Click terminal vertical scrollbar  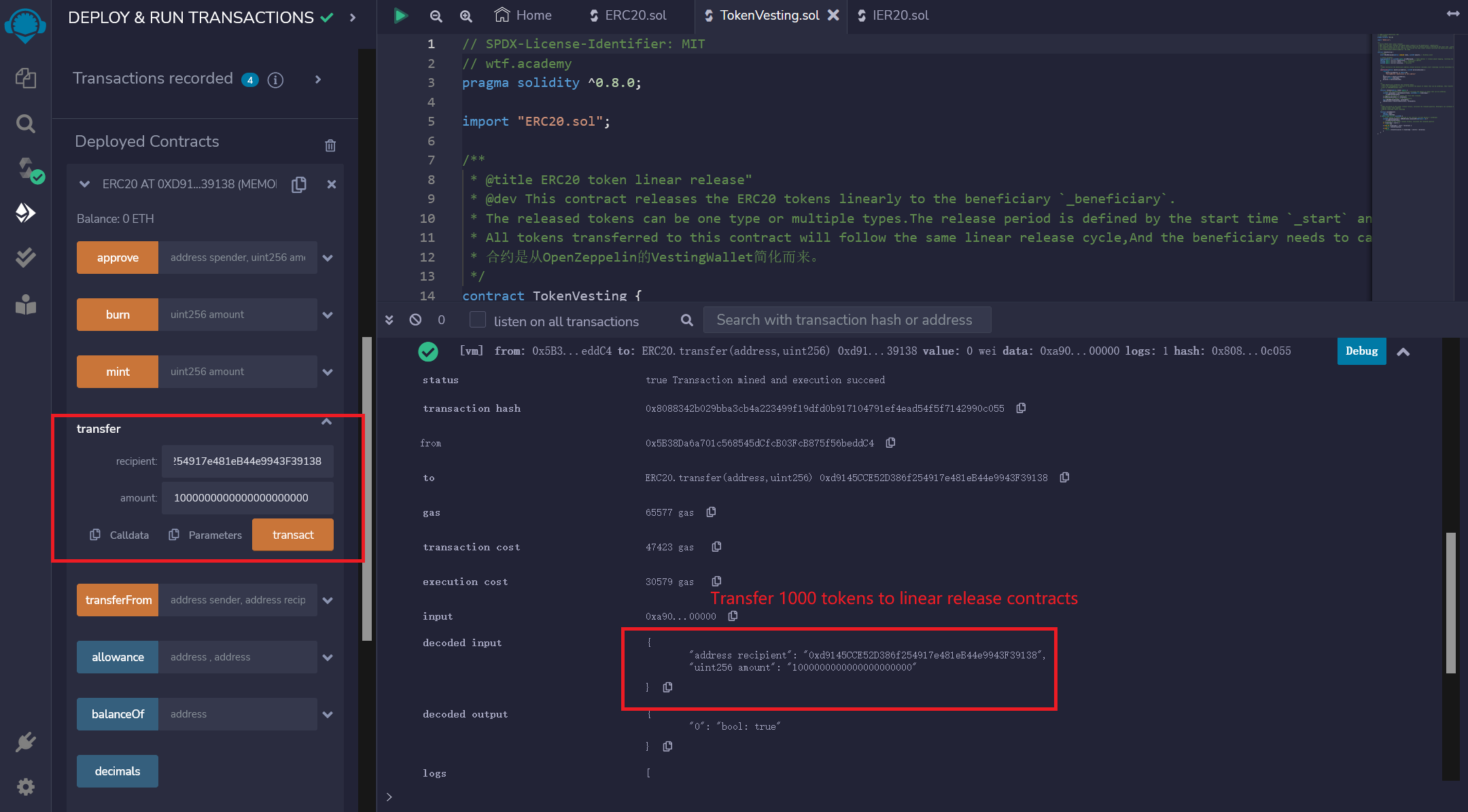pyautogui.click(x=1450, y=603)
